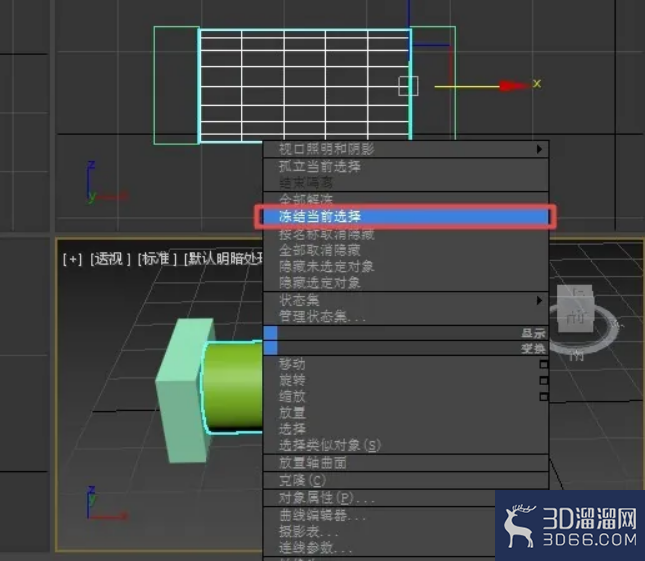Click the ViewCube 前 face

click(575, 318)
